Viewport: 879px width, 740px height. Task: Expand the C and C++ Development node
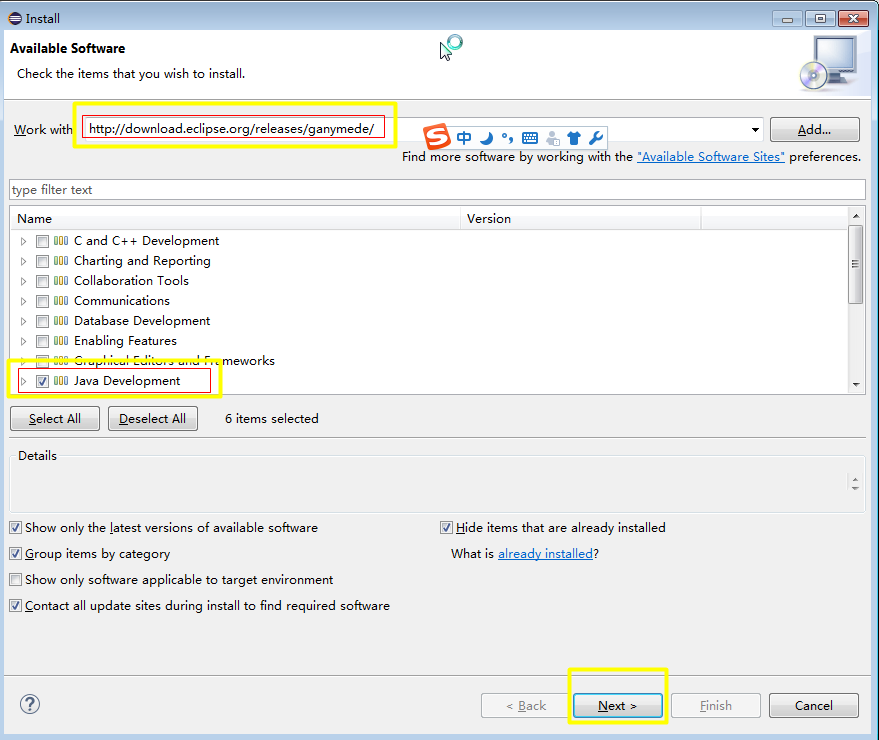point(23,242)
